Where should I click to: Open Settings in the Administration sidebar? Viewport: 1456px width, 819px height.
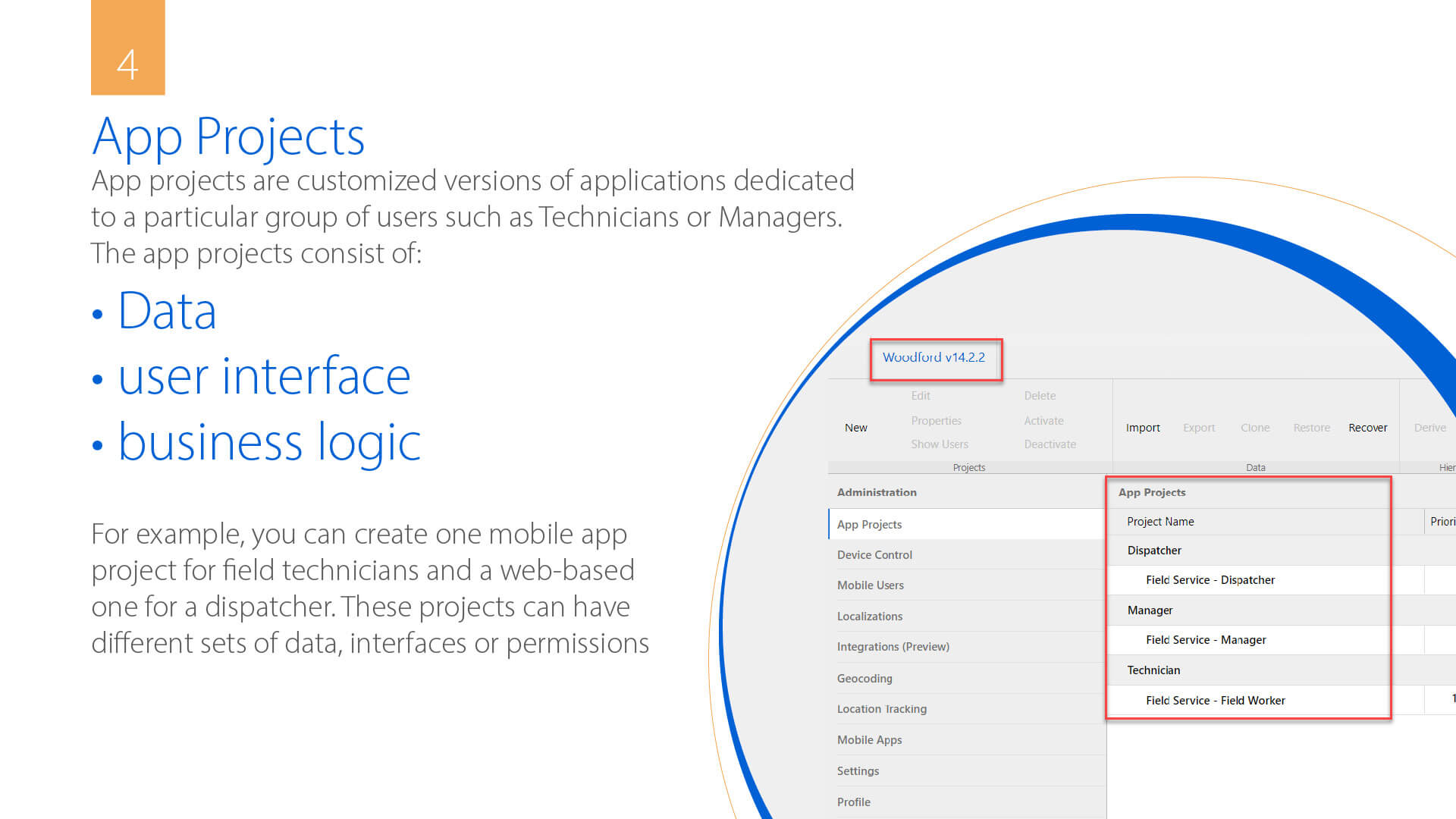967,771
